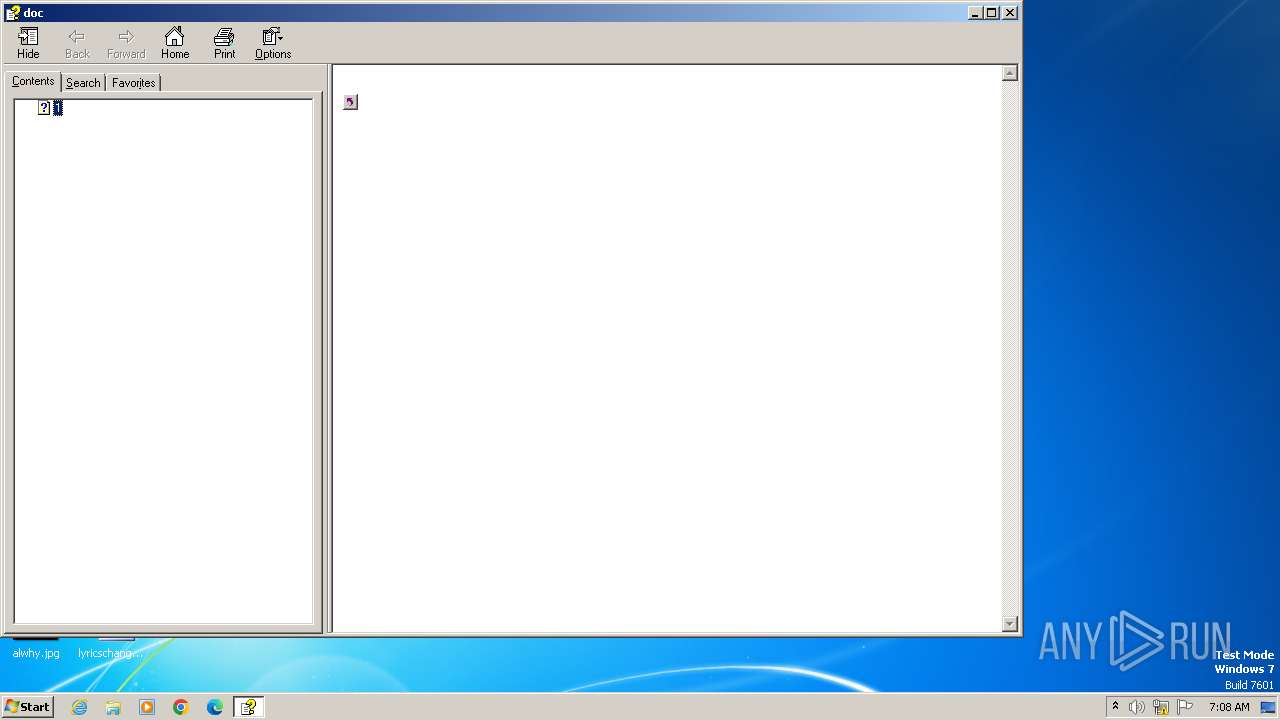
Task: Show hidden icons in the system tray
Action: point(1115,707)
